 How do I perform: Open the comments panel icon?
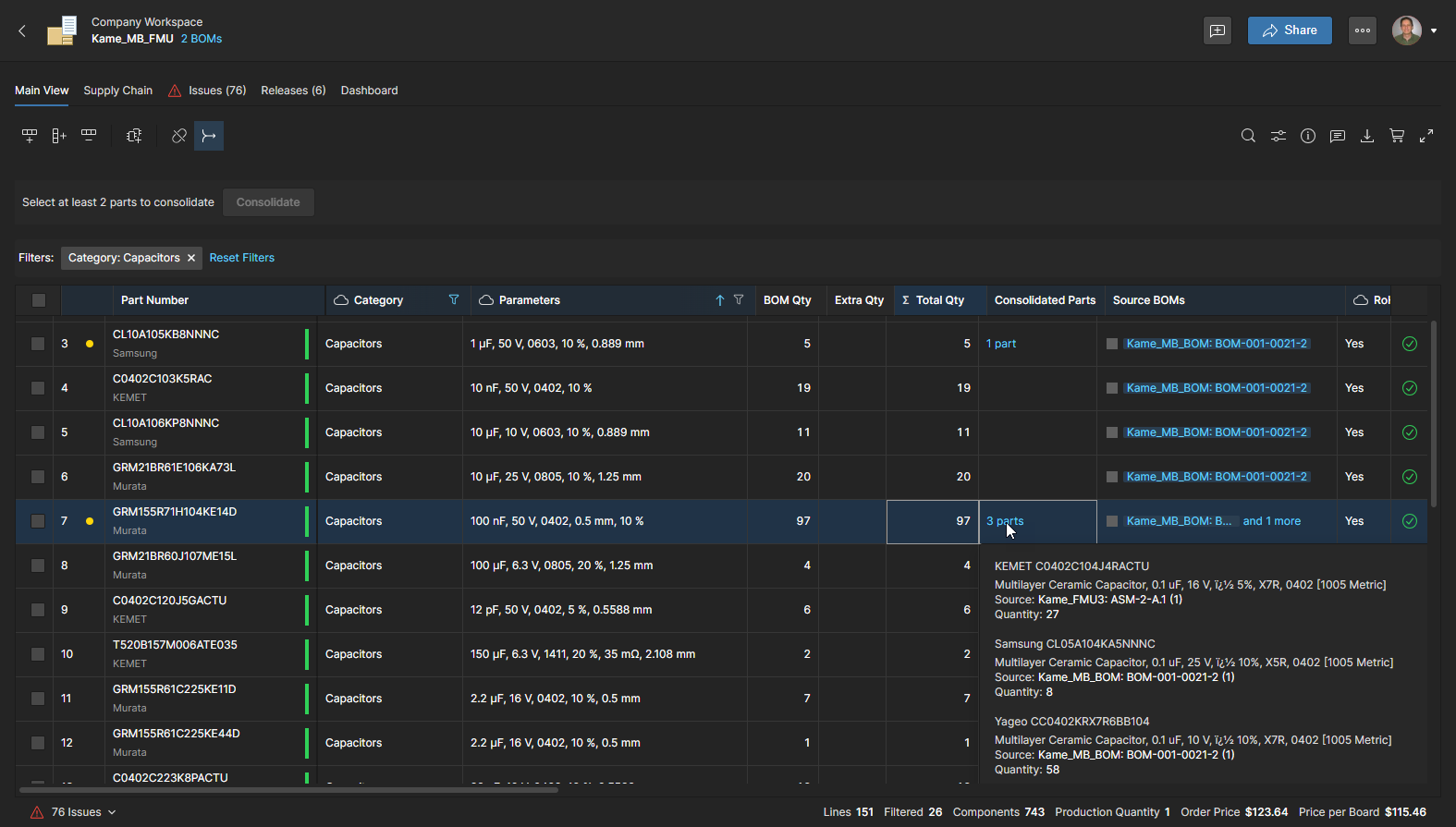tap(1338, 136)
